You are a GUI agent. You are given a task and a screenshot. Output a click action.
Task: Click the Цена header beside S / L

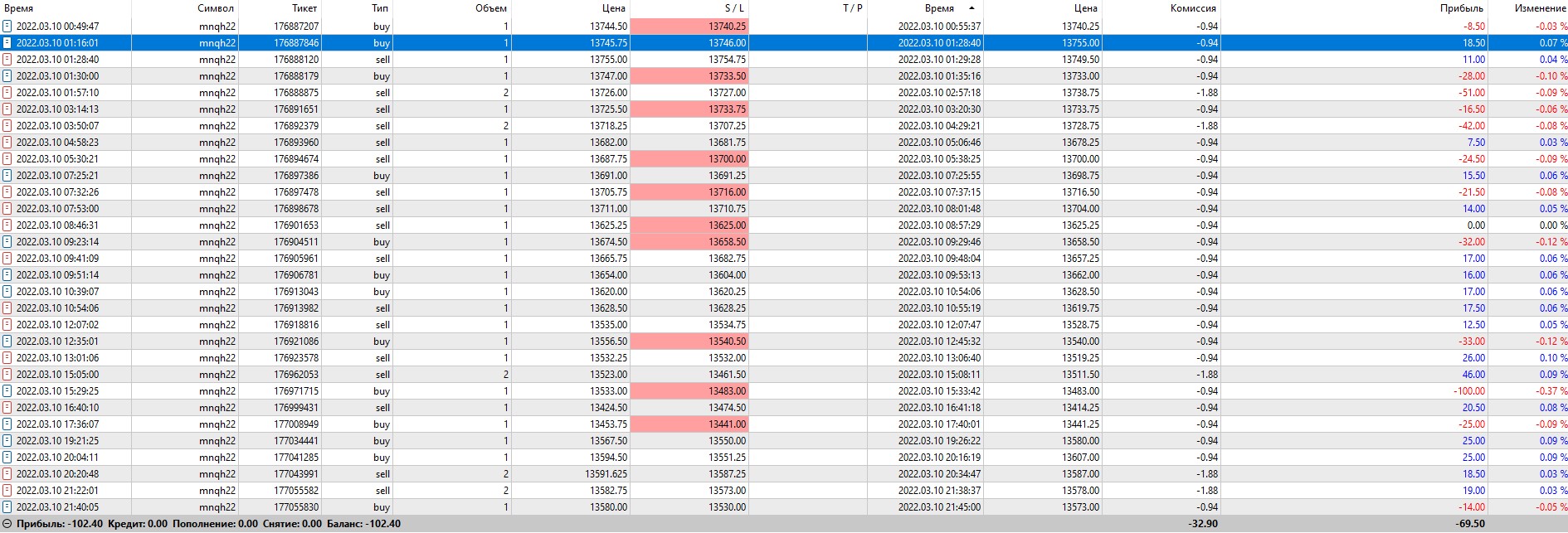(x=614, y=8)
